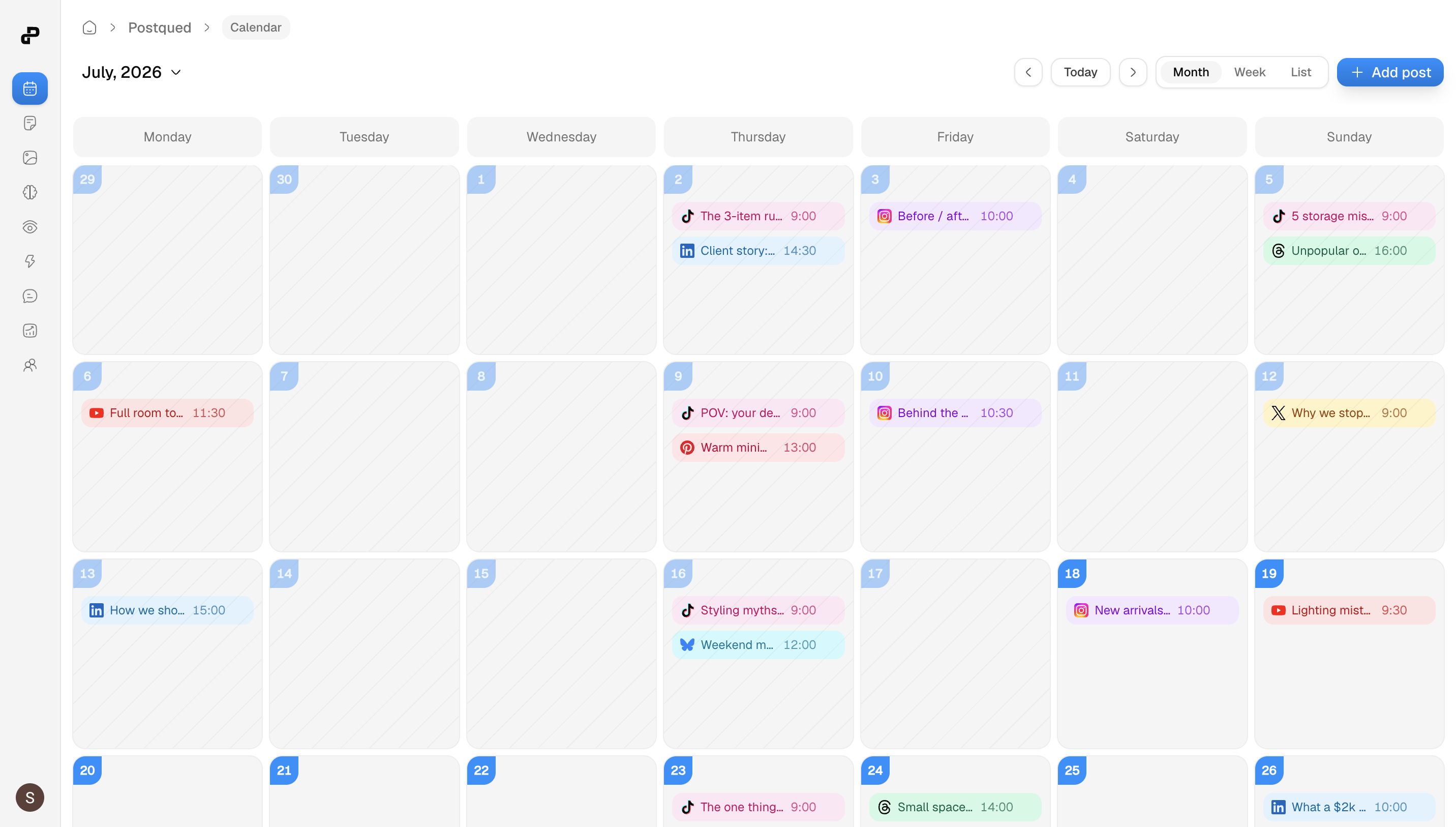Select the day 19 number badge
The width and height of the screenshot is (1456, 827).
click(x=1269, y=574)
